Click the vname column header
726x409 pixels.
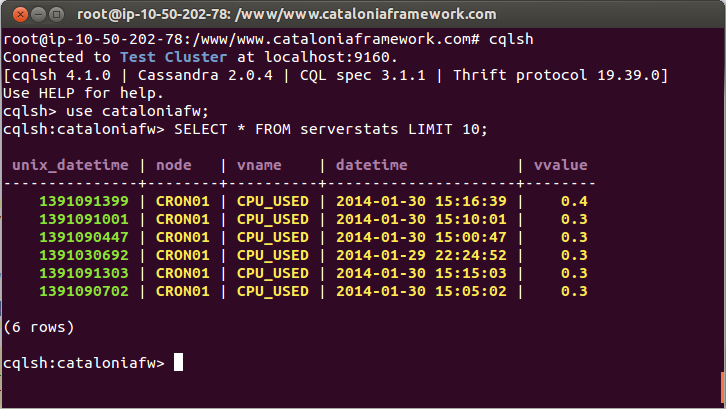pos(259,165)
